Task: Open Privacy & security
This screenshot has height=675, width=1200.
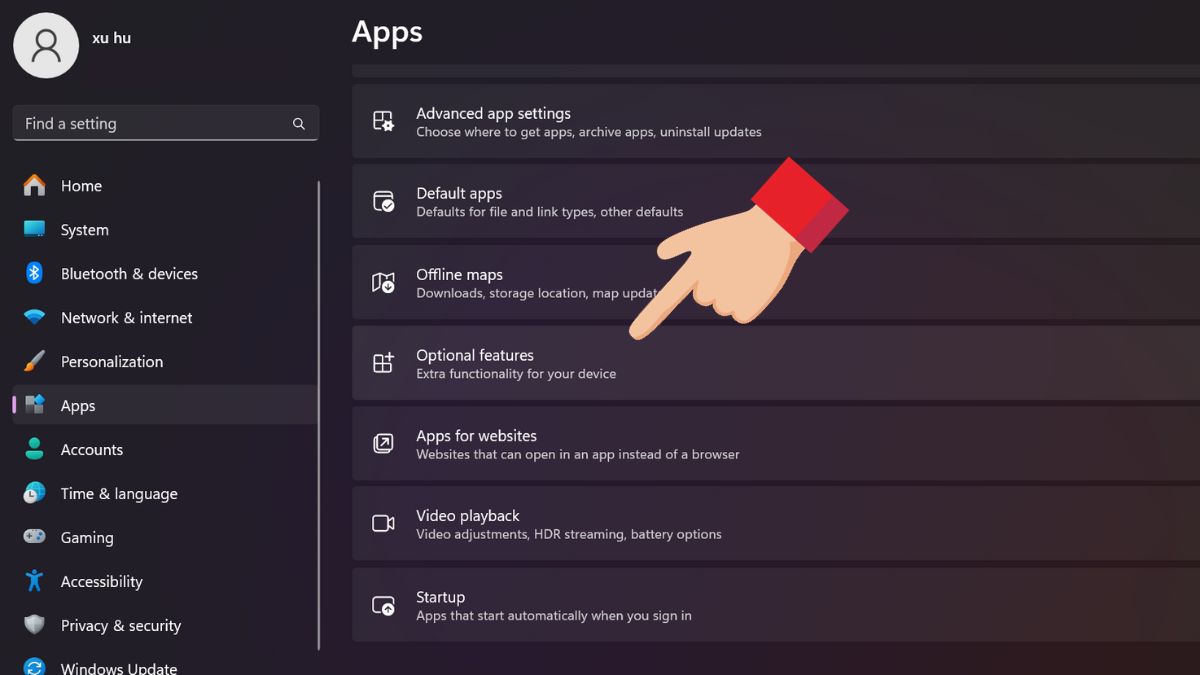Action: (x=165, y=625)
